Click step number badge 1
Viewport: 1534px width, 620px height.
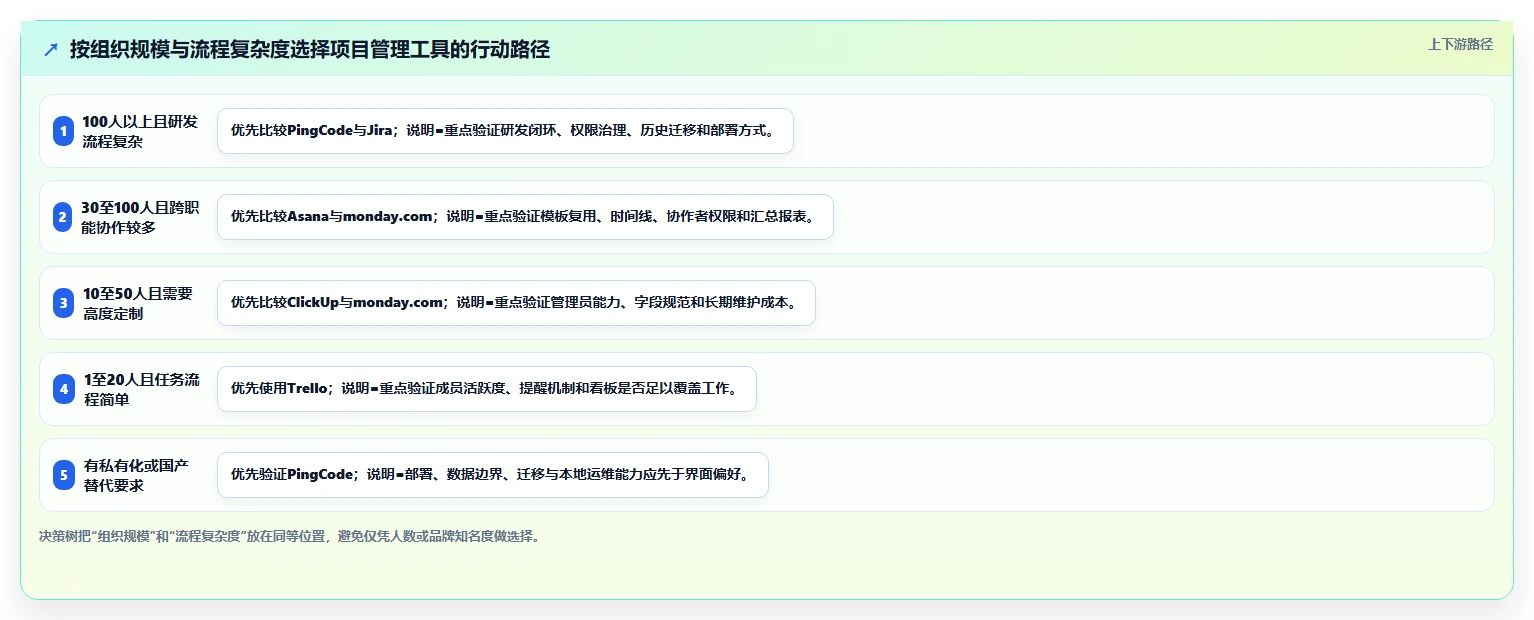64,131
